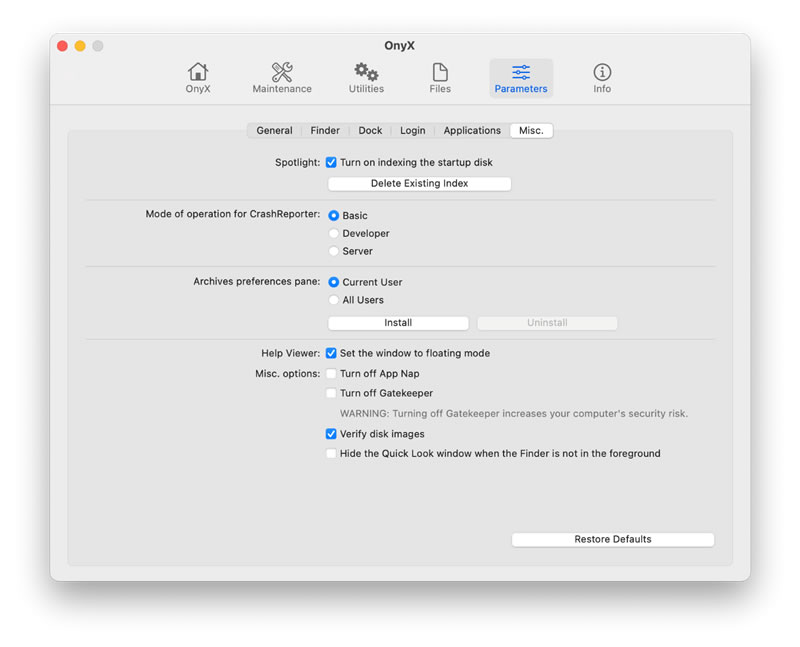
Task: Click the red close window button
Action: click(62, 46)
